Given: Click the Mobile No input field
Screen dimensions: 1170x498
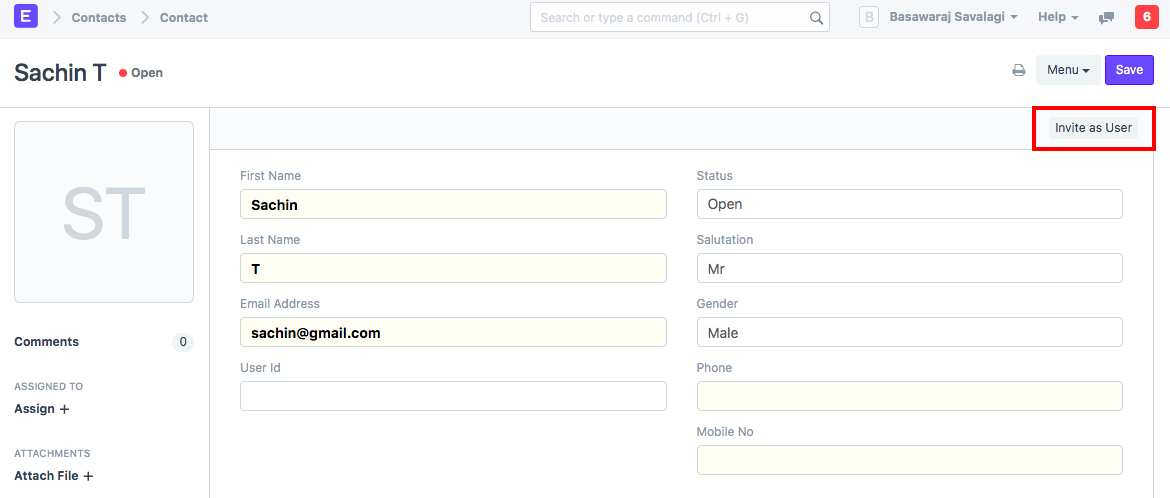Looking at the screenshot, I should click(909, 460).
